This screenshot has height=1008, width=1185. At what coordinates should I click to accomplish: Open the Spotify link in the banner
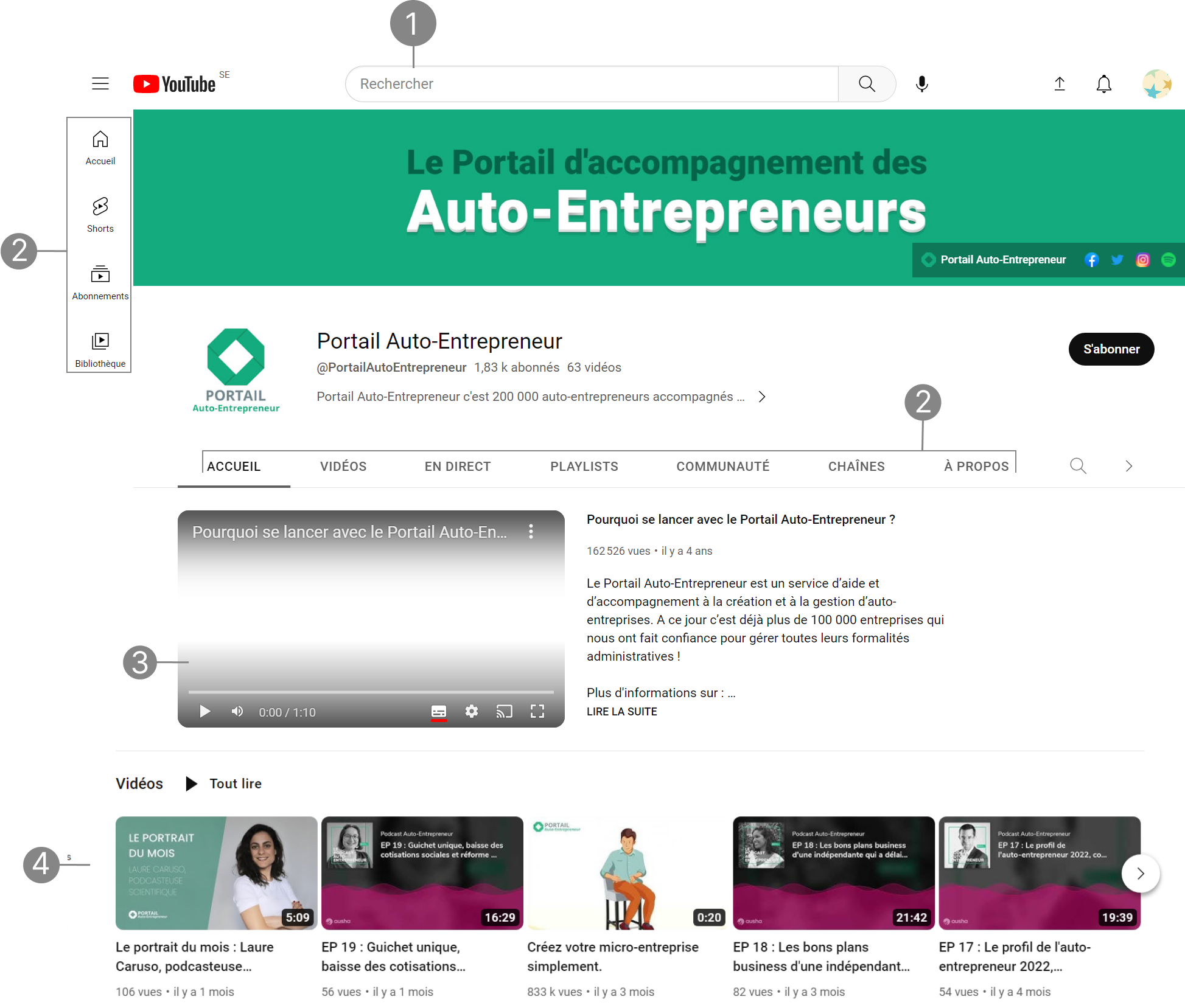point(1169,260)
